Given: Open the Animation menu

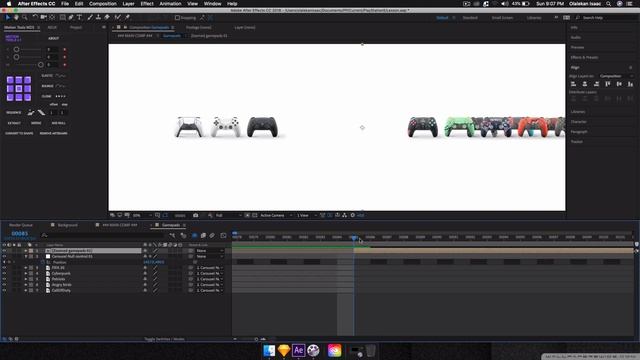Looking at the screenshot, I should pyautogui.click(x=170, y=4).
